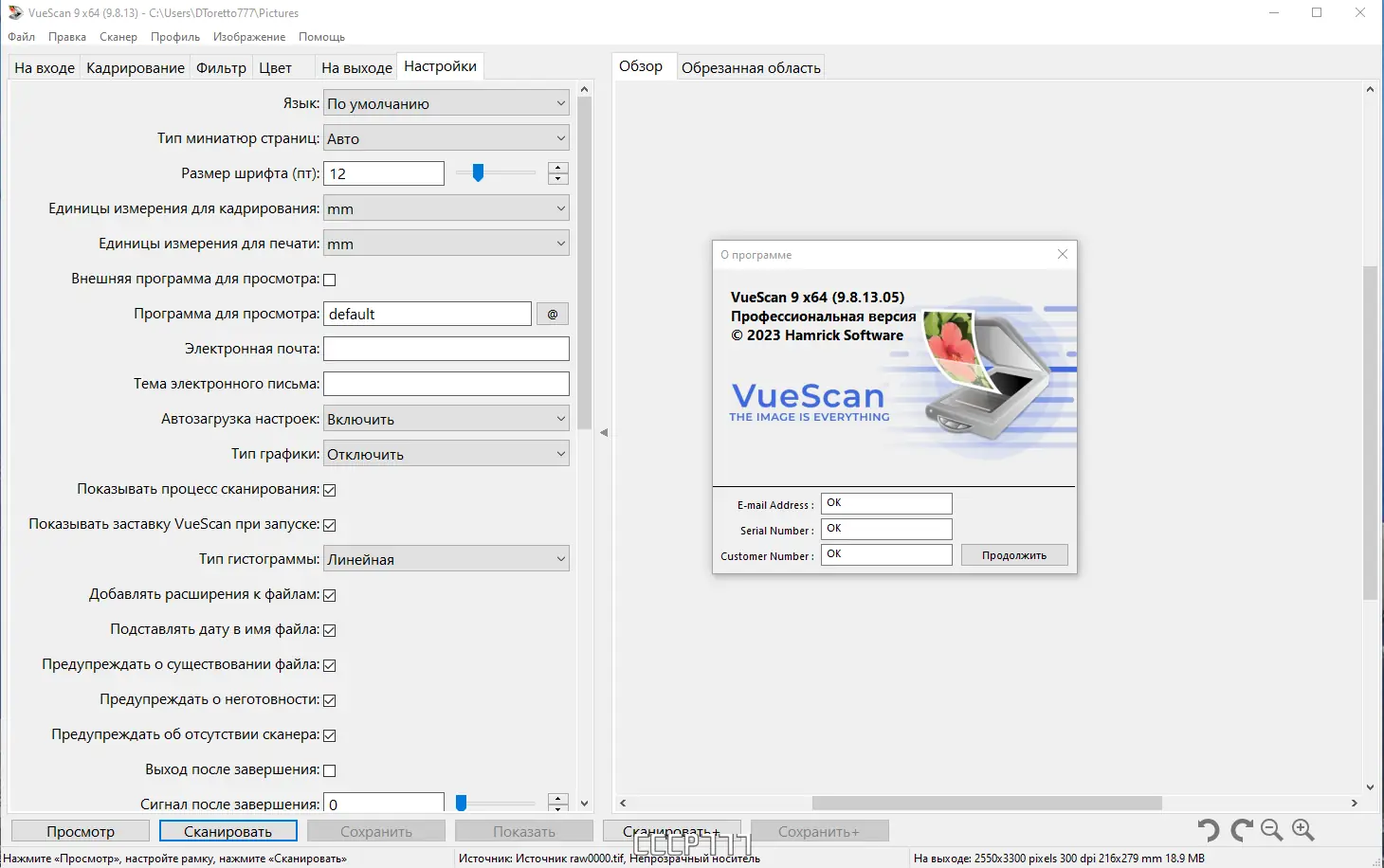The height and width of the screenshot is (868, 1384).
Task: Zoom in using the magnifier icon
Action: click(1303, 830)
